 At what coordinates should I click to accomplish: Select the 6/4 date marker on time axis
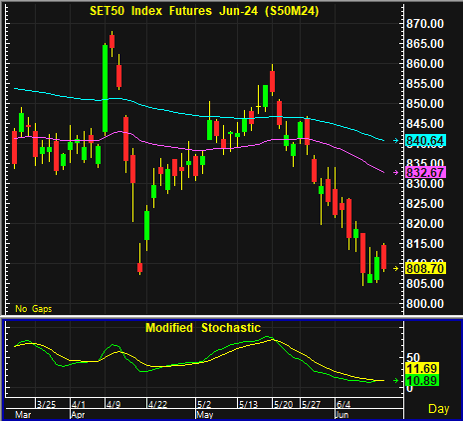343,404
